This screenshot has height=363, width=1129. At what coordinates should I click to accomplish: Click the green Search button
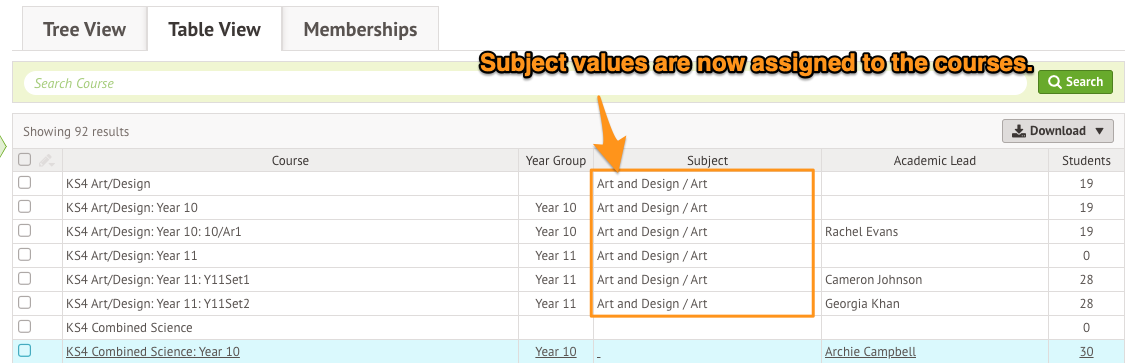[1075, 82]
